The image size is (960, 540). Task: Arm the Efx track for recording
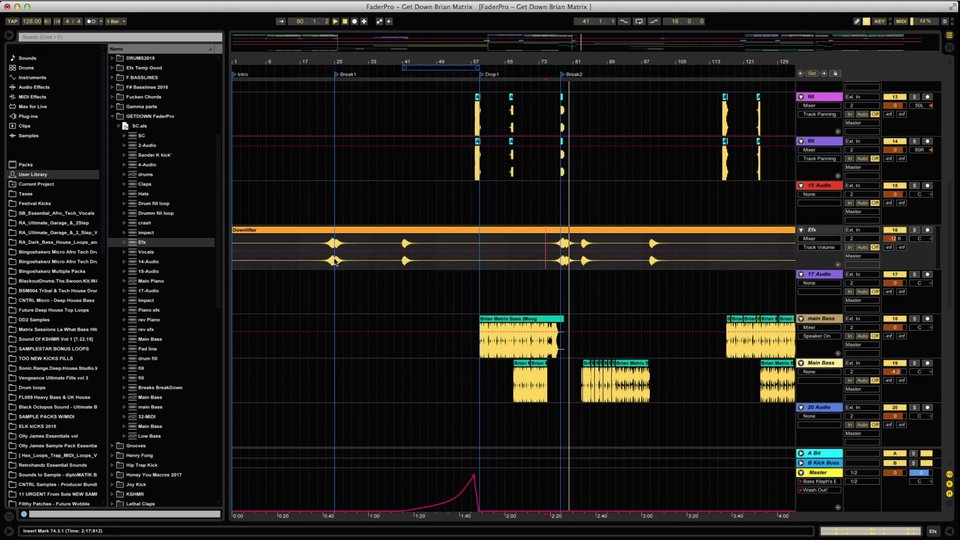pyautogui.click(x=927, y=230)
